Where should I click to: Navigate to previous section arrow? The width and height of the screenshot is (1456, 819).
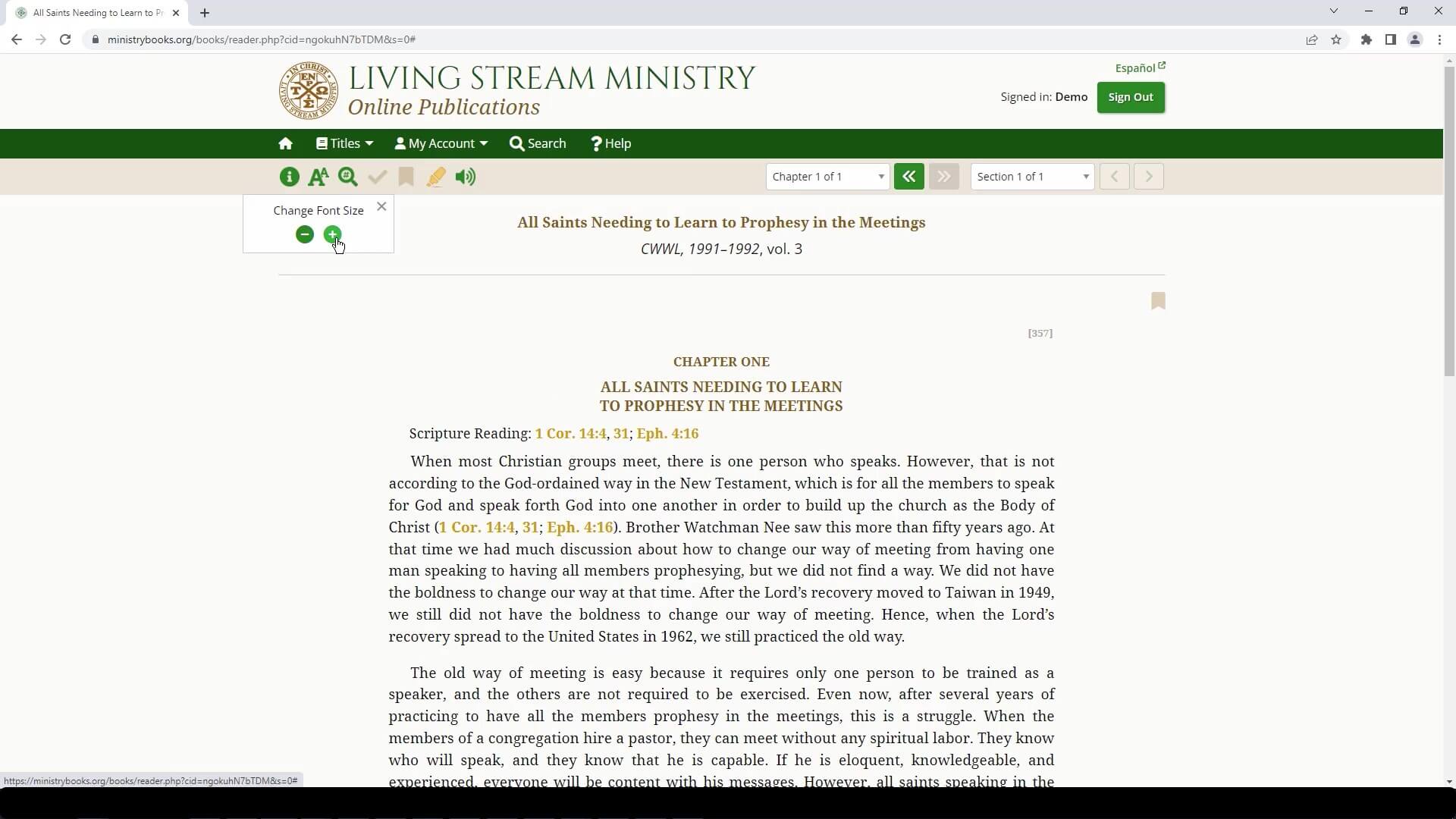point(1114,176)
